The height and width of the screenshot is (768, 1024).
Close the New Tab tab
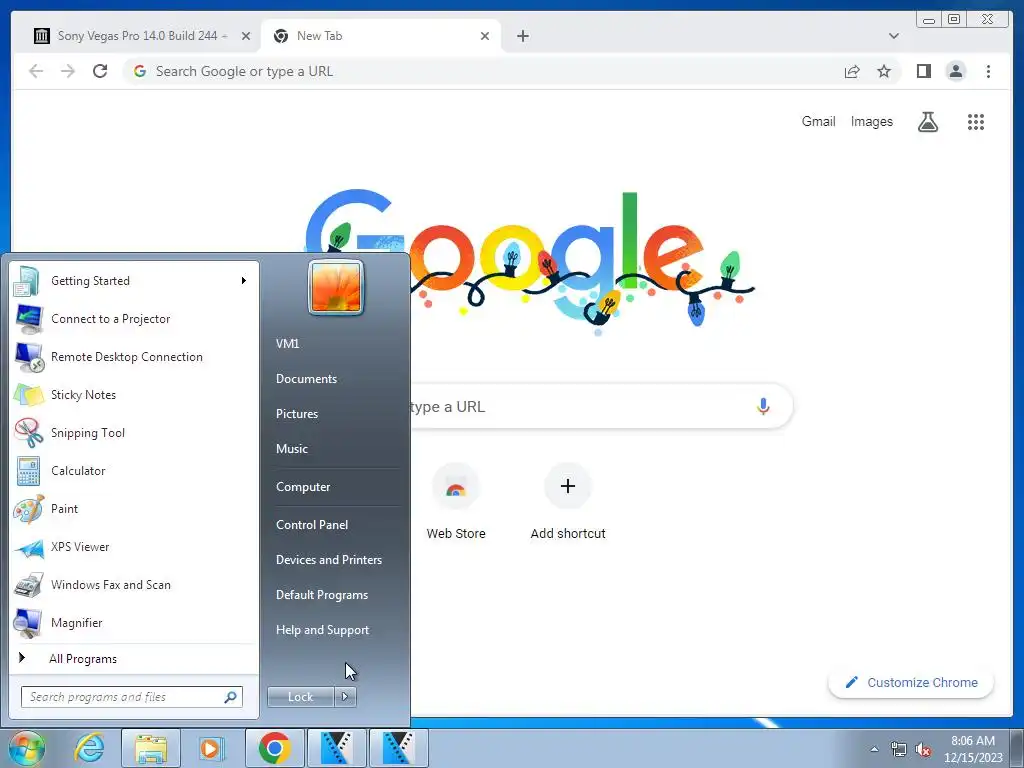pos(485,36)
